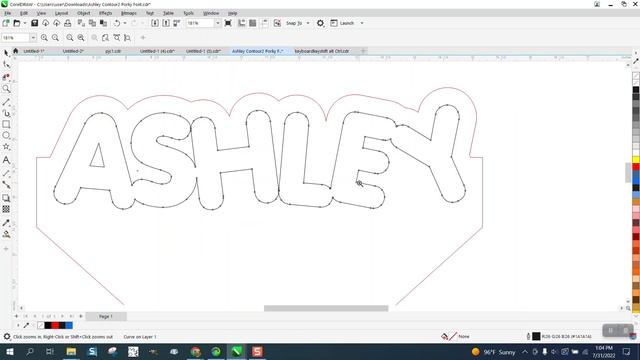Switch to the keyboardkeyshift alt Ctrl.cdr tab
Image resolution: width=640 pixels, height=360 pixels.
322,51
